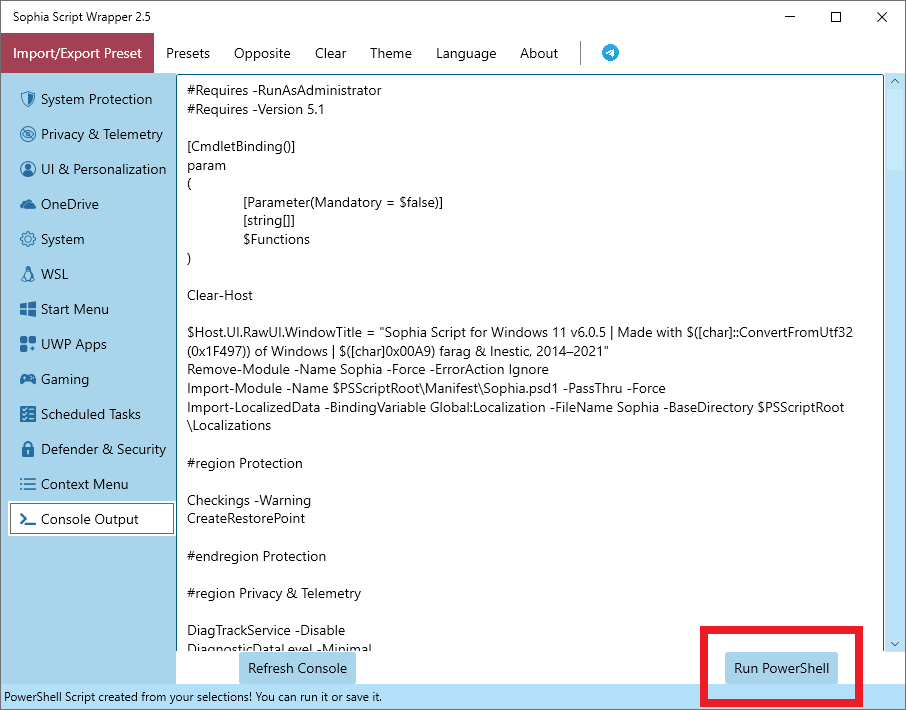Select the Opposite menu item
The height and width of the screenshot is (710, 906).
click(262, 53)
